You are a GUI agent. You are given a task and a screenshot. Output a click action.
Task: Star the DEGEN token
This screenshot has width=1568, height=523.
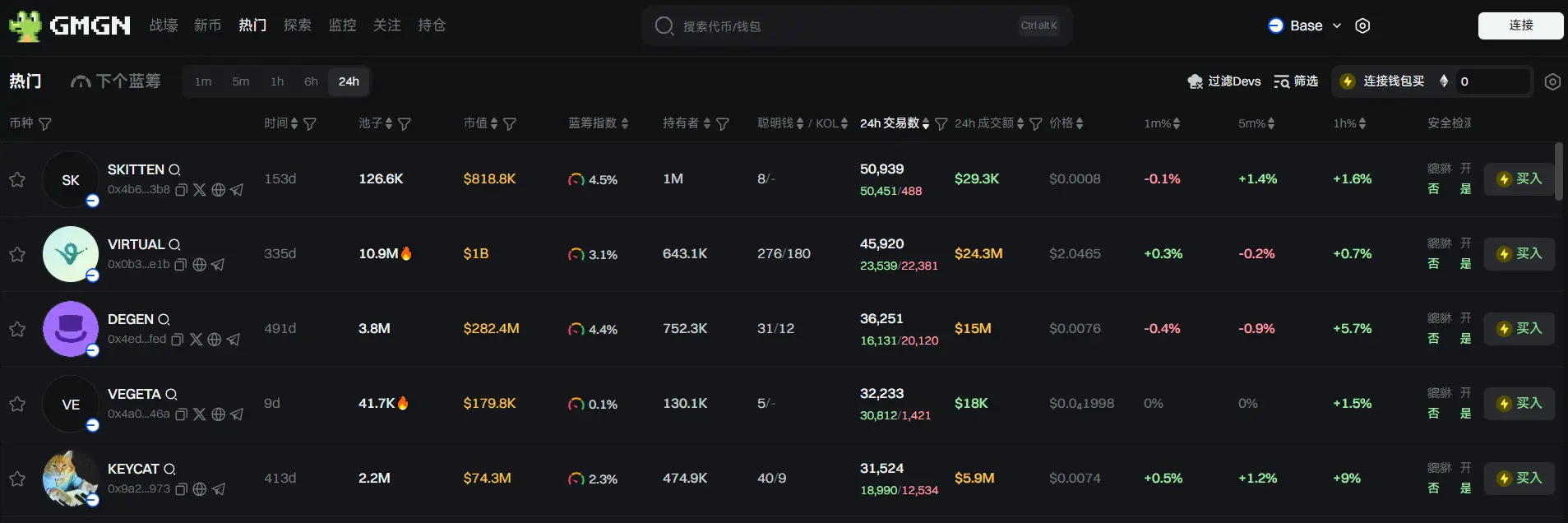[17, 329]
